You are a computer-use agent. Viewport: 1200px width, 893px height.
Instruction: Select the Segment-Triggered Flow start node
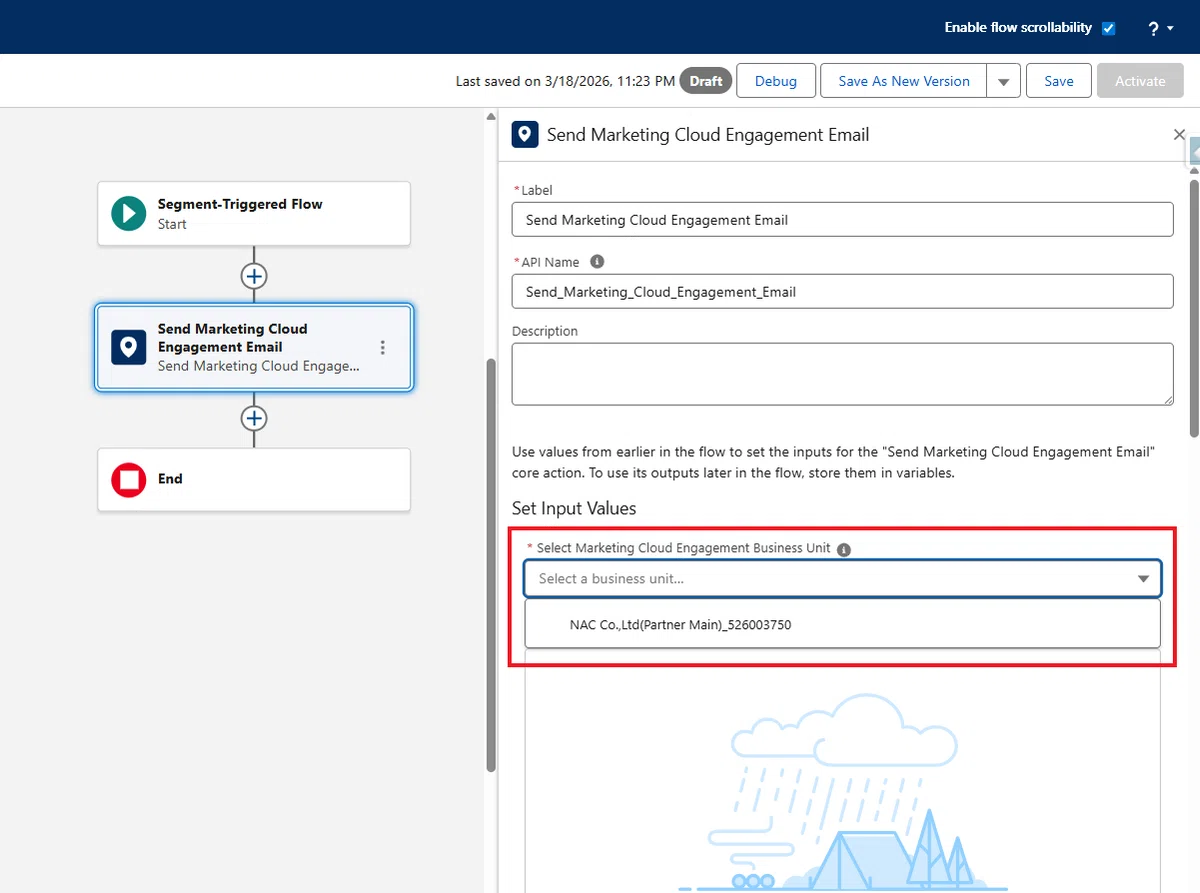[254, 213]
